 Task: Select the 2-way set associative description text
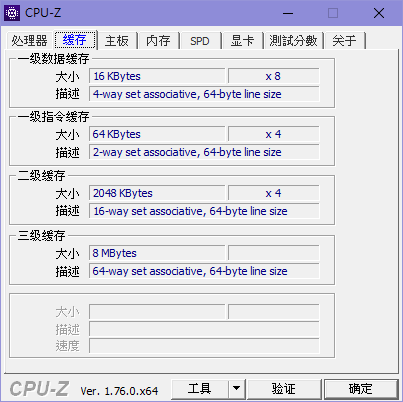187,152
